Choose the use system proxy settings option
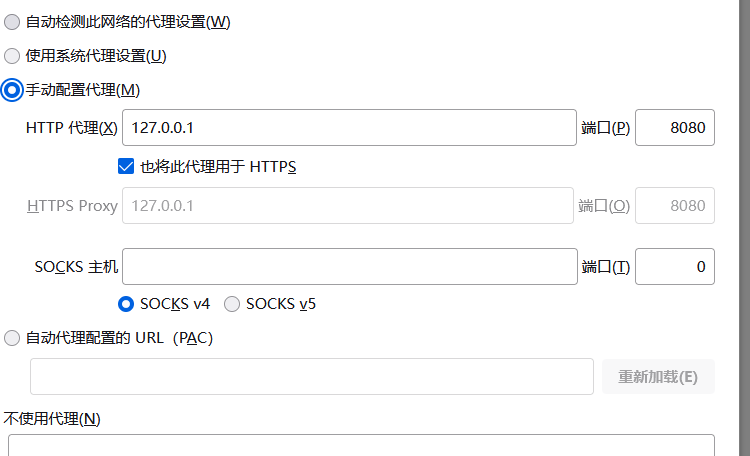This screenshot has height=456, width=750. pos(12,56)
